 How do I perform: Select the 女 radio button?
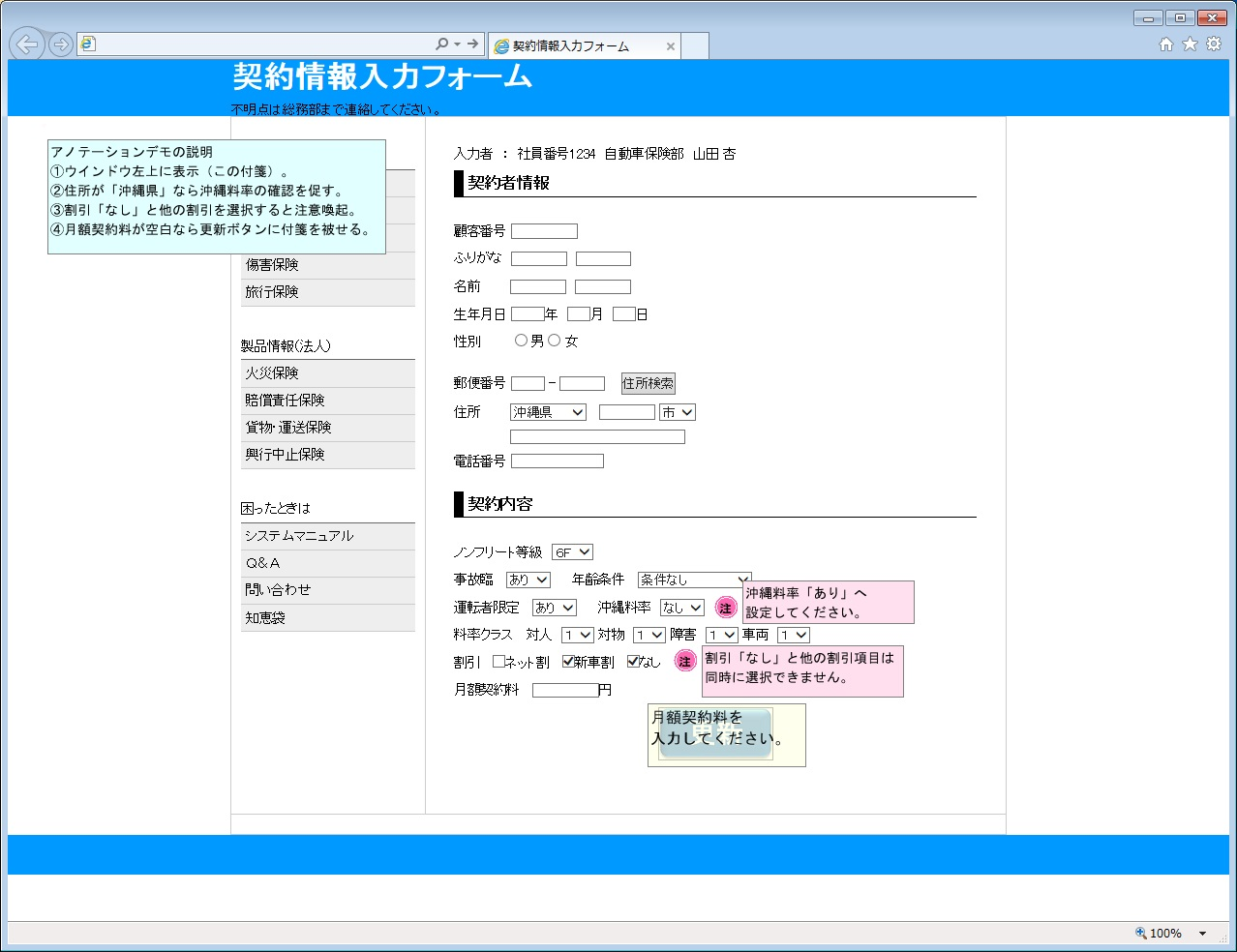pyautogui.click(x=555, y=341)
